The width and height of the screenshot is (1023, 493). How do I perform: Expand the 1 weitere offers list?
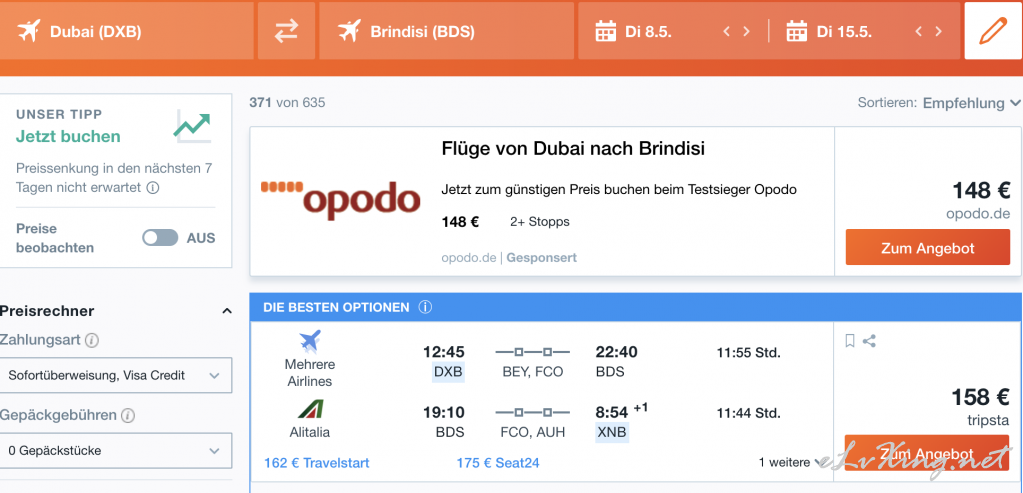(x=791, y=462)
